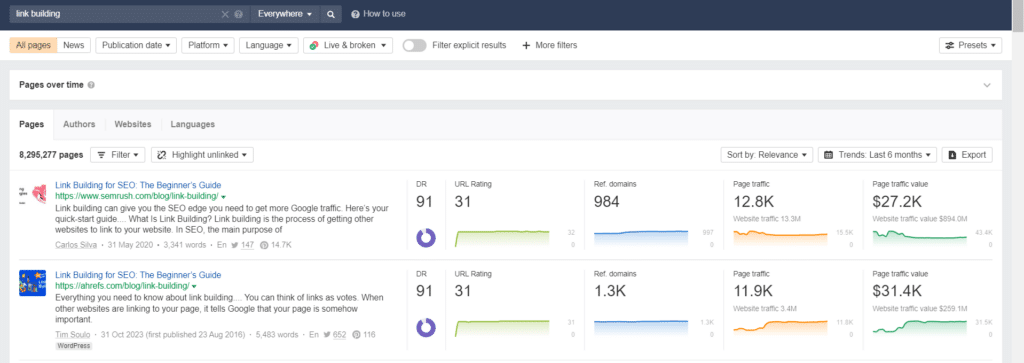The height and width of the screenshot is (363, 1024).
Task: Click ahrefs Ref. domains trend graph
Action: point(641,328)
